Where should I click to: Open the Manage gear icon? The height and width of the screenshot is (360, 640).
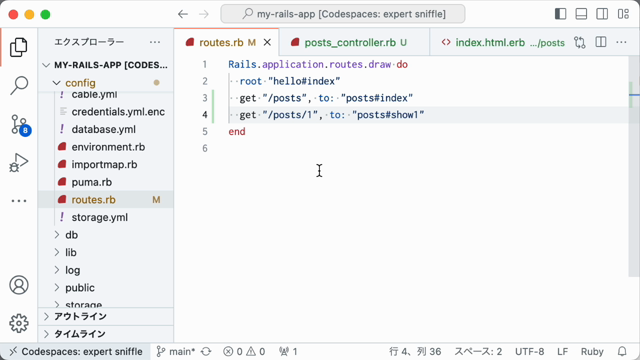(19, 323)
